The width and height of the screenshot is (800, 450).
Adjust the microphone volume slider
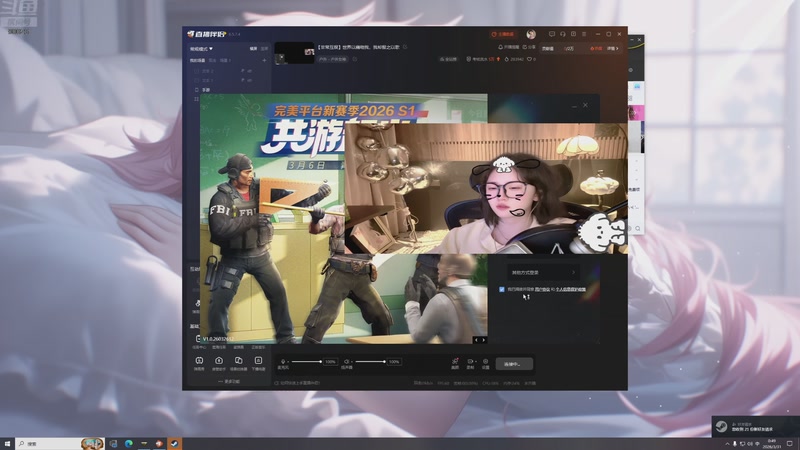click(306, 362)
